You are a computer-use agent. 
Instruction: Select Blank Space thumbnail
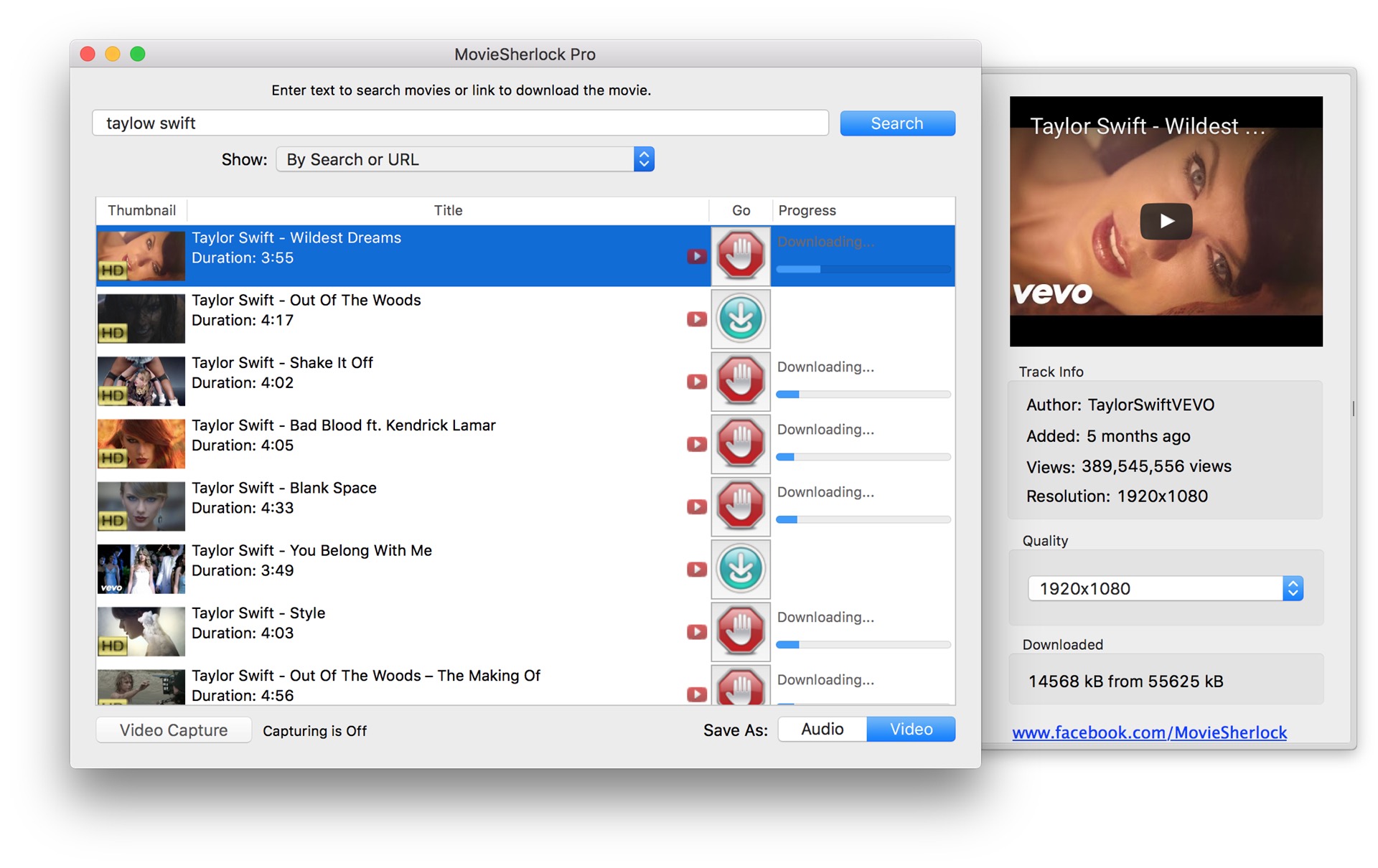pos(141,506)
